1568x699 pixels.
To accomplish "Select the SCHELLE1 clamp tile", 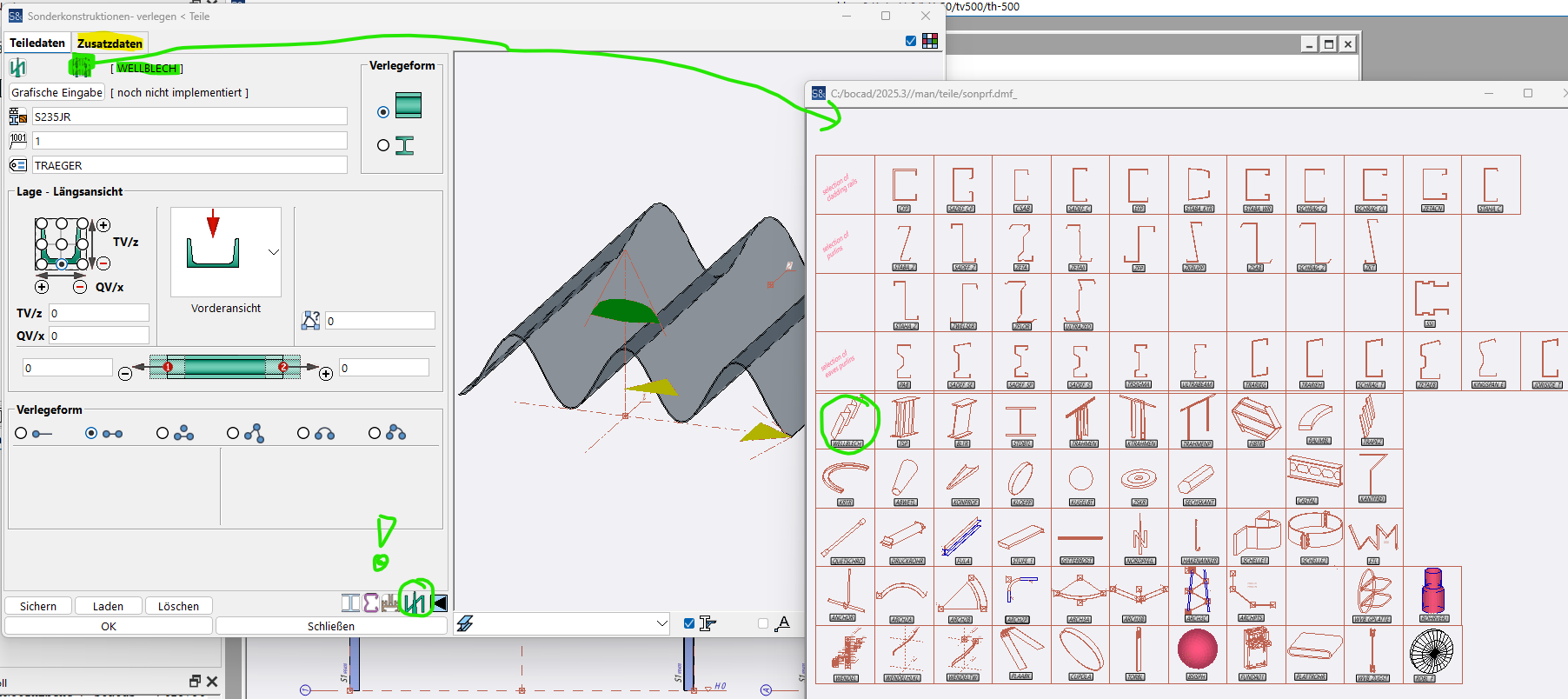I will [1256, 538].
